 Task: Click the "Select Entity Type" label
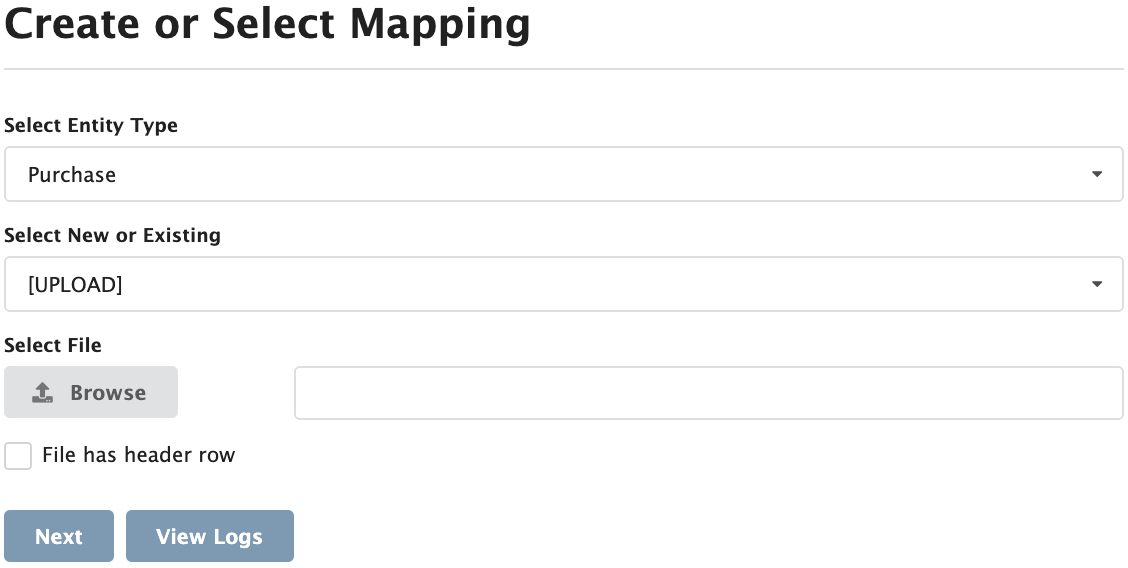[x=91, y=126]
